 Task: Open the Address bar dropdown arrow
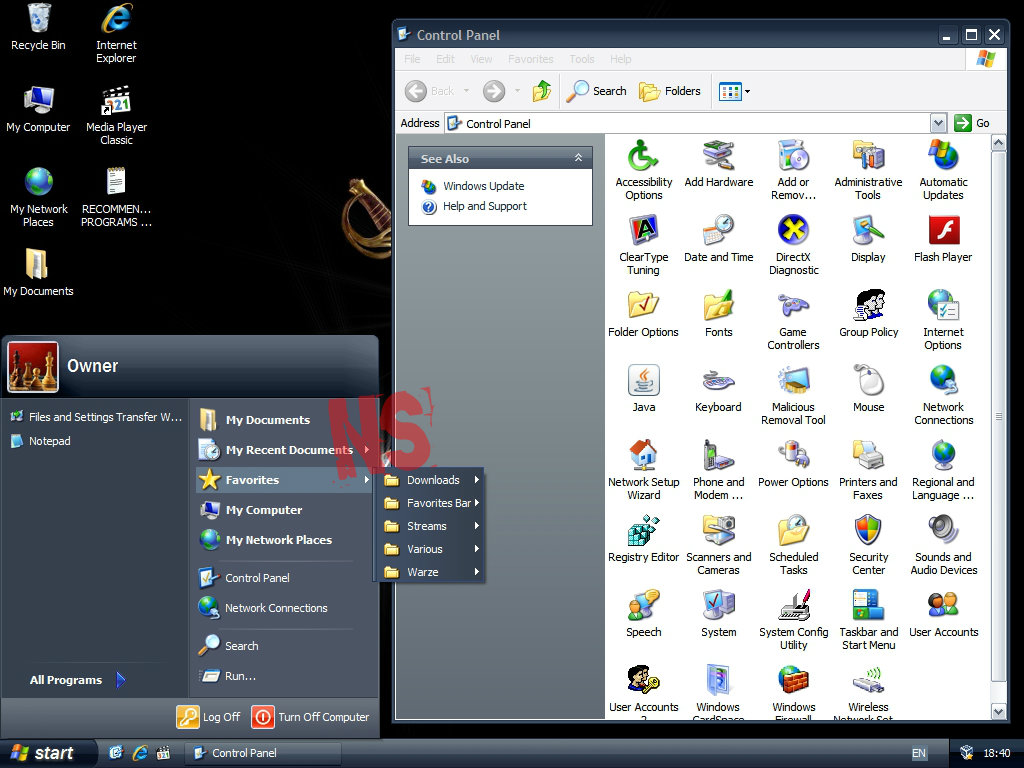click(x=938, y=123)
